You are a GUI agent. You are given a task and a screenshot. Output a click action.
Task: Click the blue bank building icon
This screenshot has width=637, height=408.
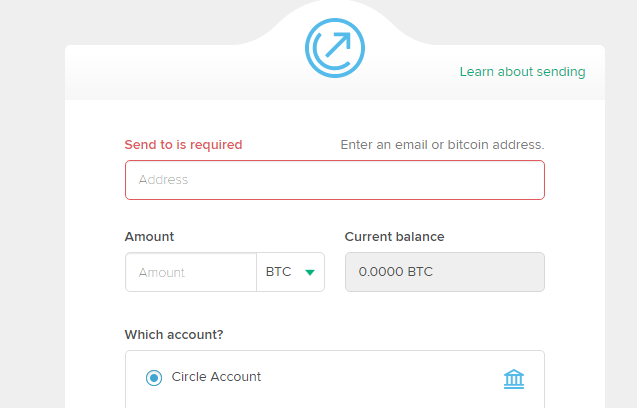pyautogui.click(x=514, y=379)
